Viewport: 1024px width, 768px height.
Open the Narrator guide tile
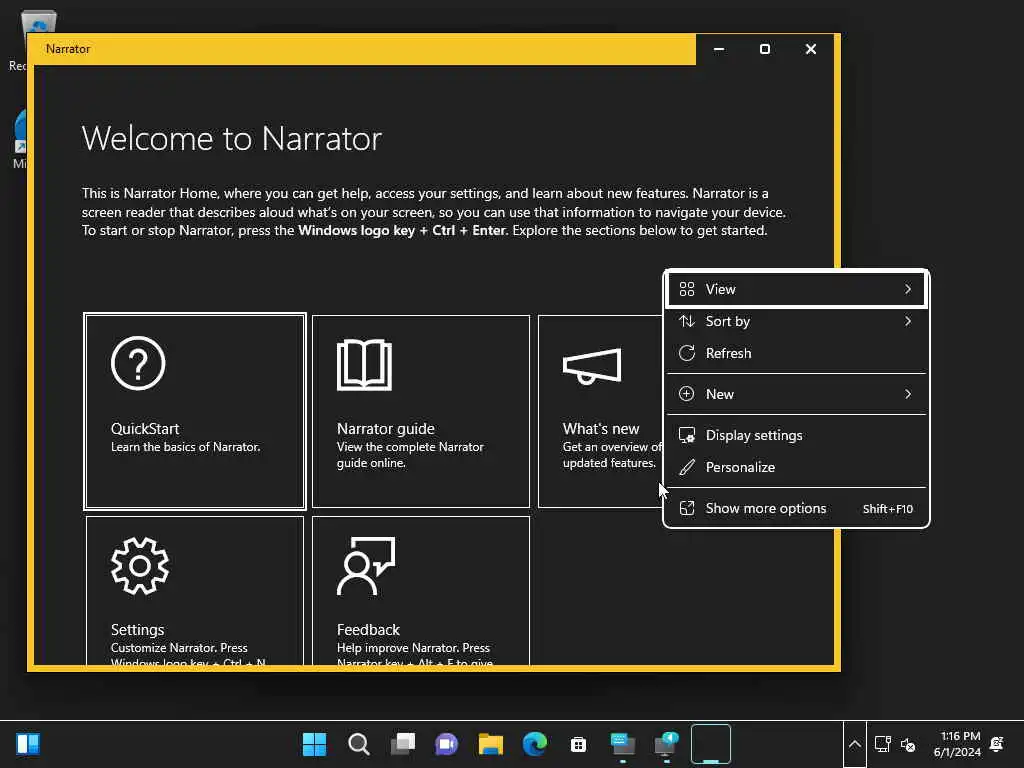point(421,411)
